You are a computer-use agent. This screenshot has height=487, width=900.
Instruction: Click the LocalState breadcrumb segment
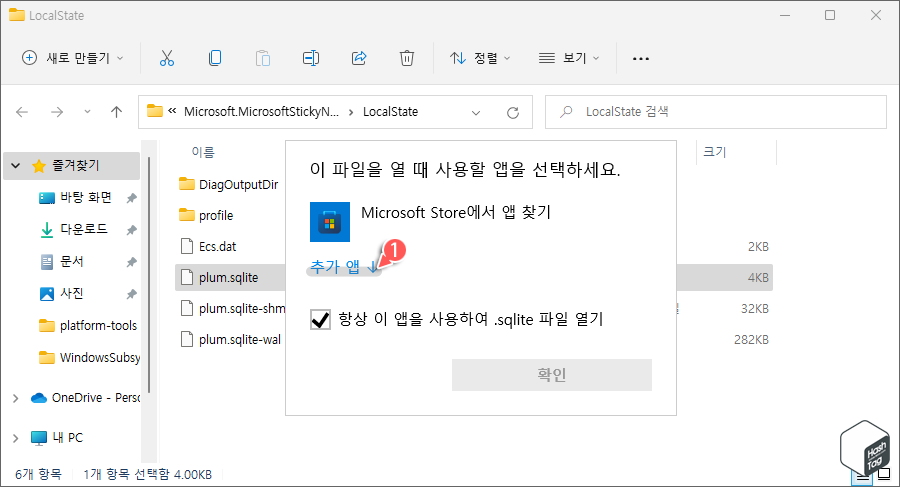[390, 111]
